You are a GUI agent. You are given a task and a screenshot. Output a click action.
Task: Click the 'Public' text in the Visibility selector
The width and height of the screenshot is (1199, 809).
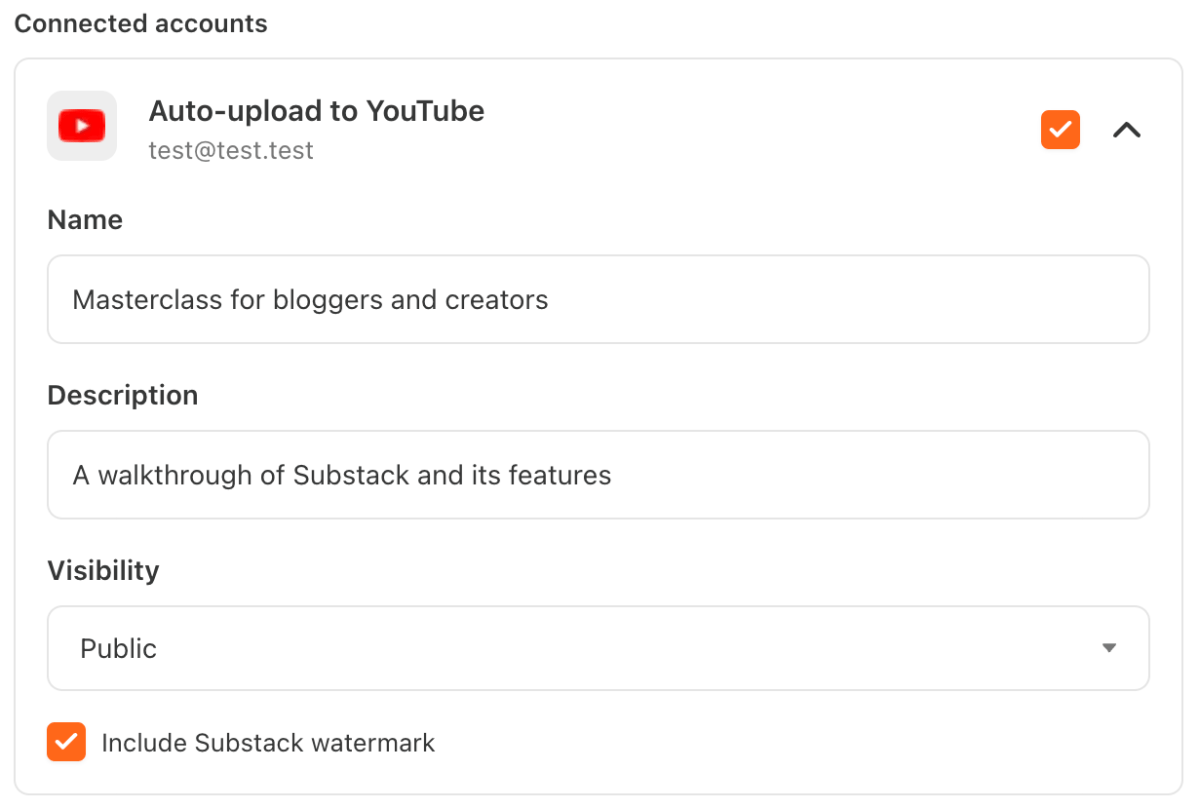(118, 648)
